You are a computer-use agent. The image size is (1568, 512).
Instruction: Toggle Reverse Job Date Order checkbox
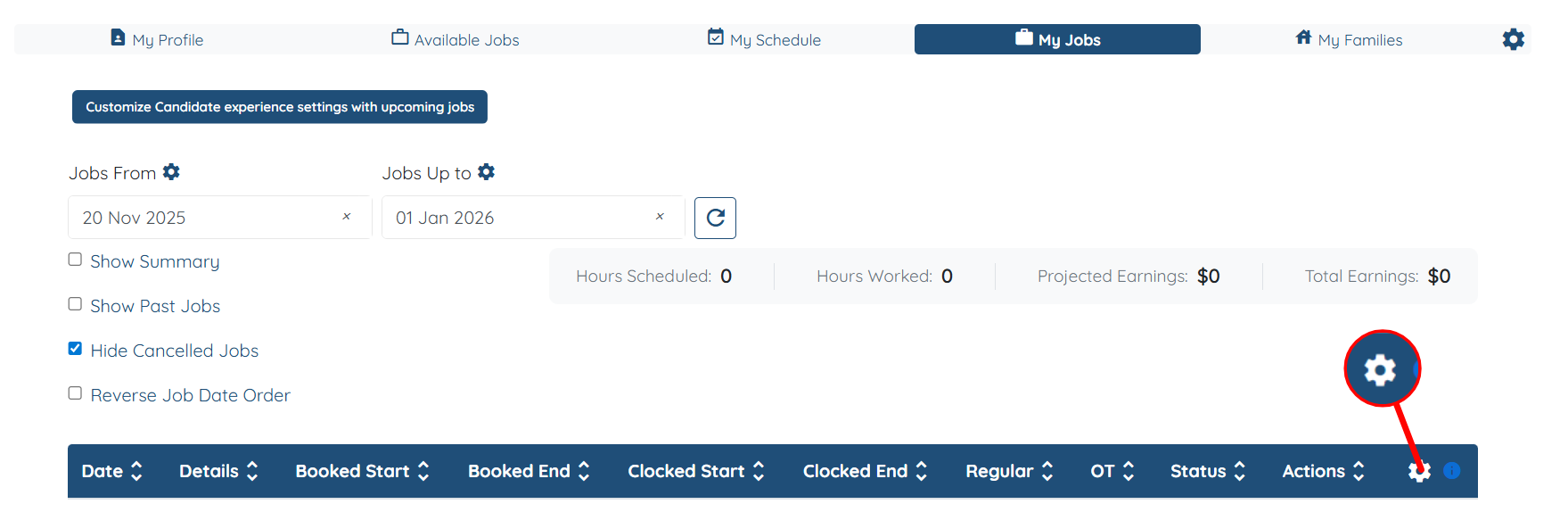tap(75, 393)
